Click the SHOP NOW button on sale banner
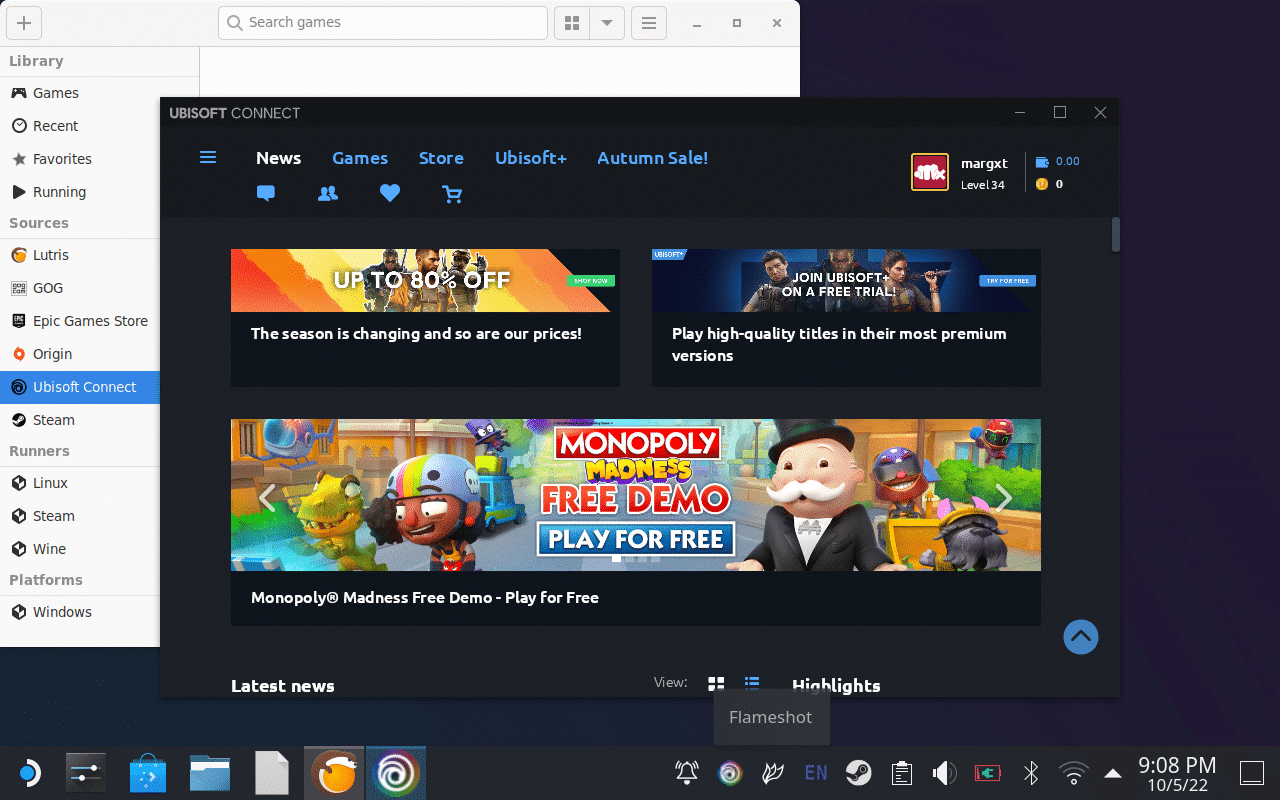The height and width of the screenshot is (800, 1280). coord(591,281)
